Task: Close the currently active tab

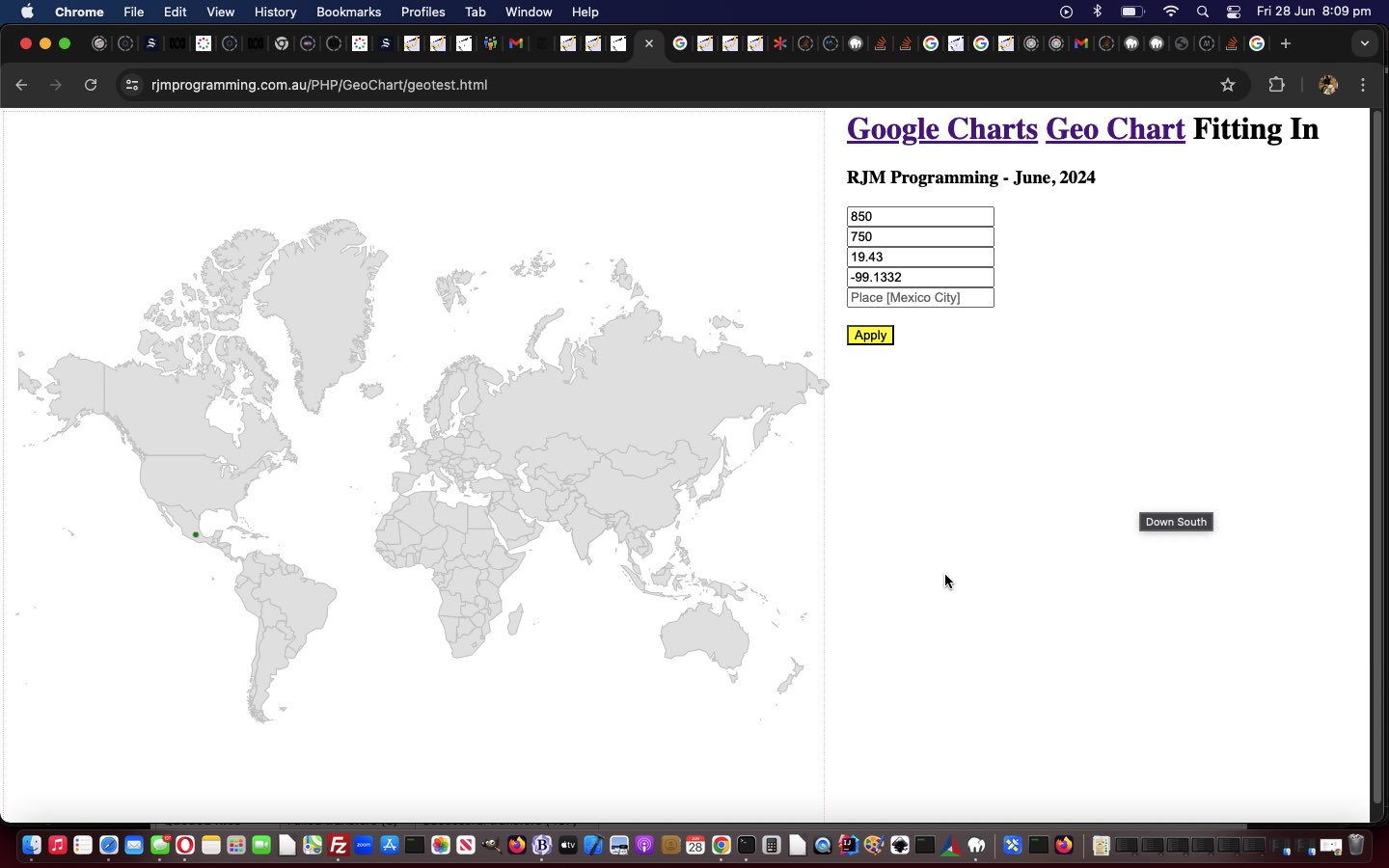Action: pyautogui.click(x=649, y=43)
